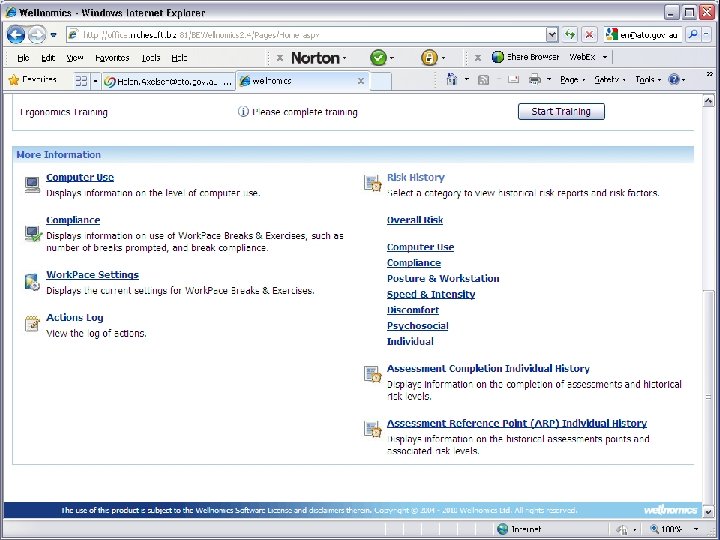Viewport: 720px width, 540px height.
Task: Click the Norton green checkmark safe icon
Action: click(378, 58)
